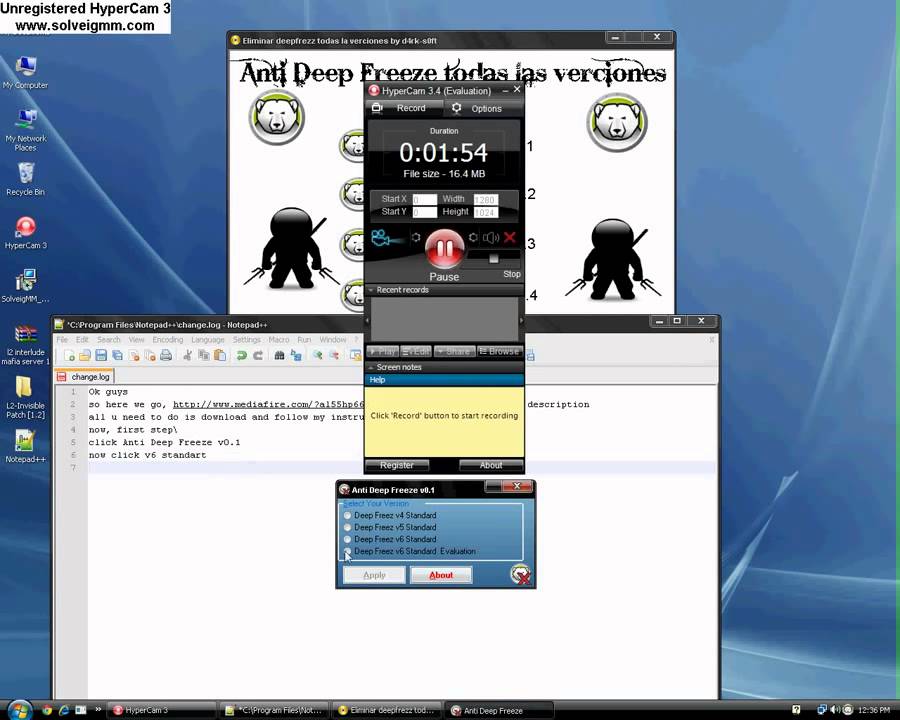Click Undo green arrow in Notepad++ toolbar
The height and width of the screenshot is (720, 900).
coord(242,355)
